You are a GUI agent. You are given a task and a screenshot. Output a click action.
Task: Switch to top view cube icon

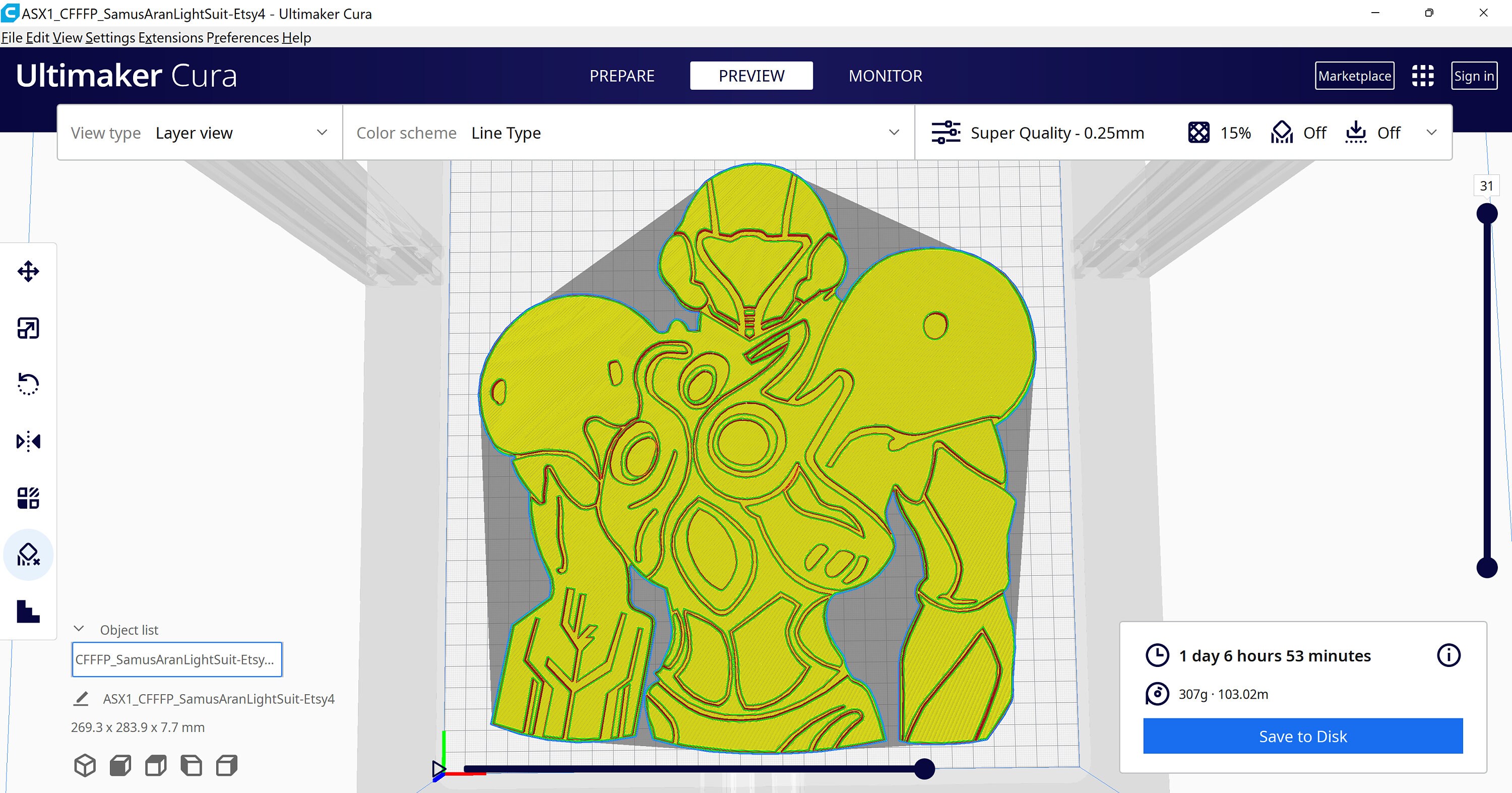156,765
